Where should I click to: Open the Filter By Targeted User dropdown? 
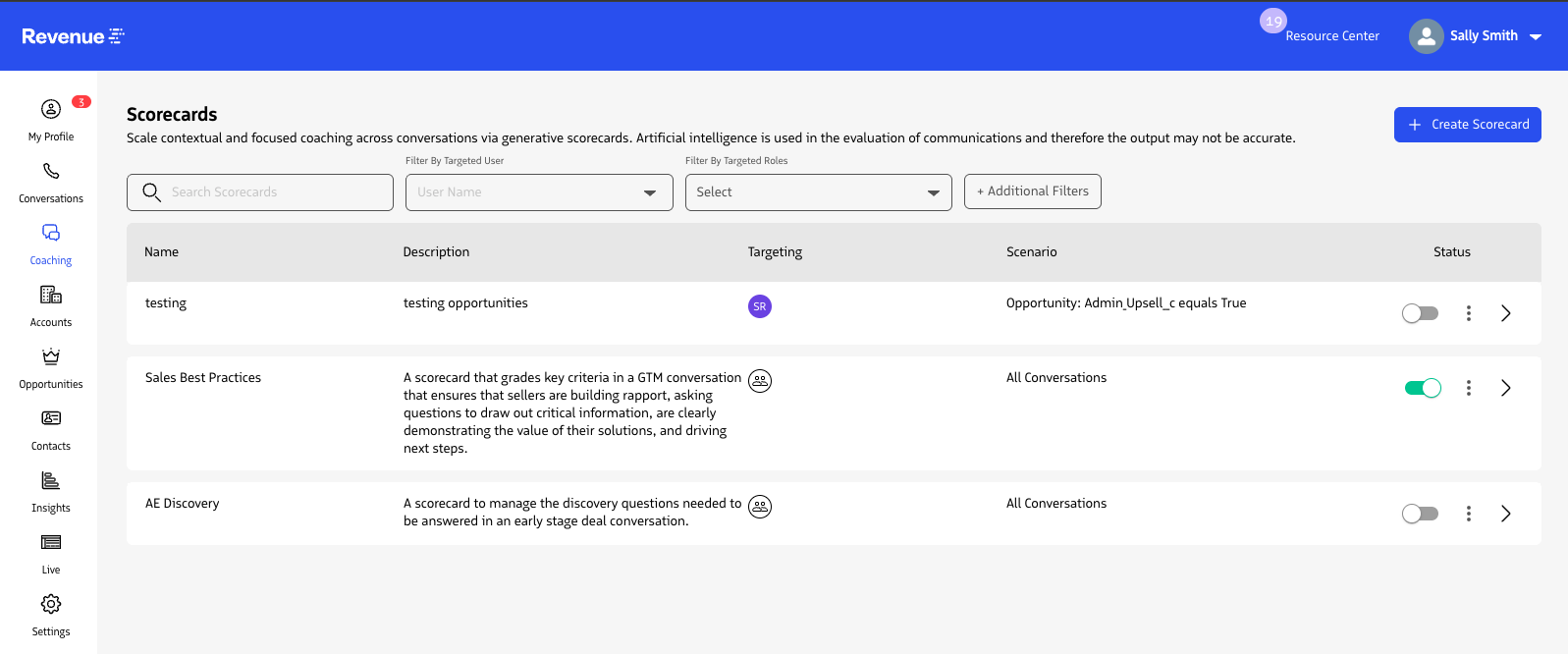click(x=539, y=192)
